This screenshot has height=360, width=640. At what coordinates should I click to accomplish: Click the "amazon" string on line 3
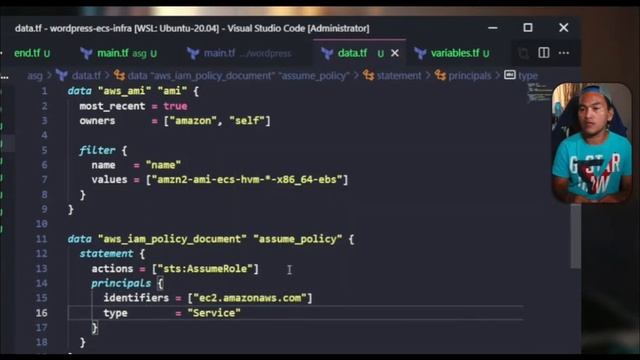click(193, 121)
